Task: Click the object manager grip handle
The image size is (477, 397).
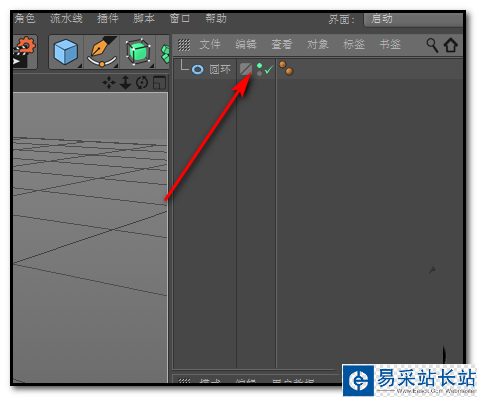Action: pyautogui.click(x=184, y=45)
